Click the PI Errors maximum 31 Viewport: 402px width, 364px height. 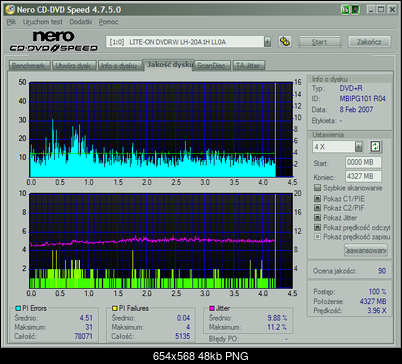[x=89, y=327]
